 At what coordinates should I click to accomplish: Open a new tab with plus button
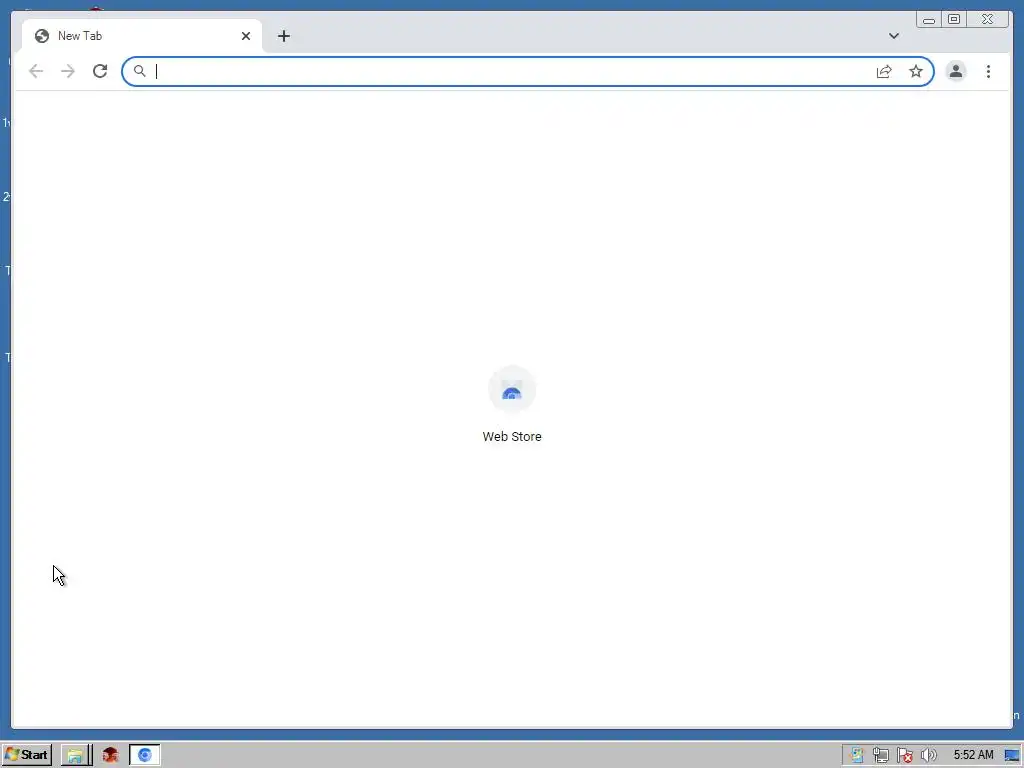click(x=283, y=36)
